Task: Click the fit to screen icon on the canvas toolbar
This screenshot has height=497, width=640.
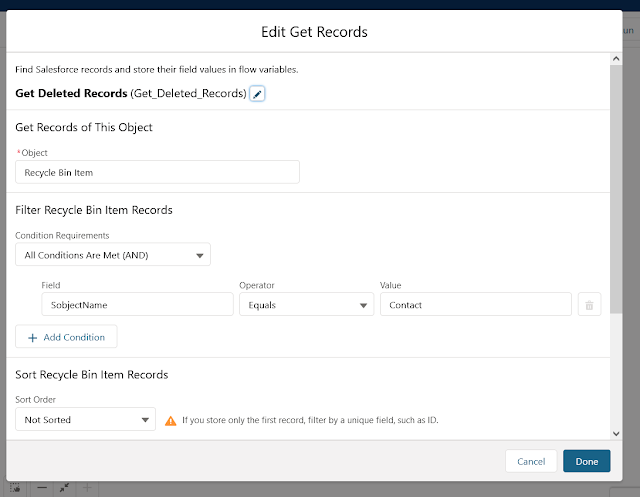Action: (64, 488)
